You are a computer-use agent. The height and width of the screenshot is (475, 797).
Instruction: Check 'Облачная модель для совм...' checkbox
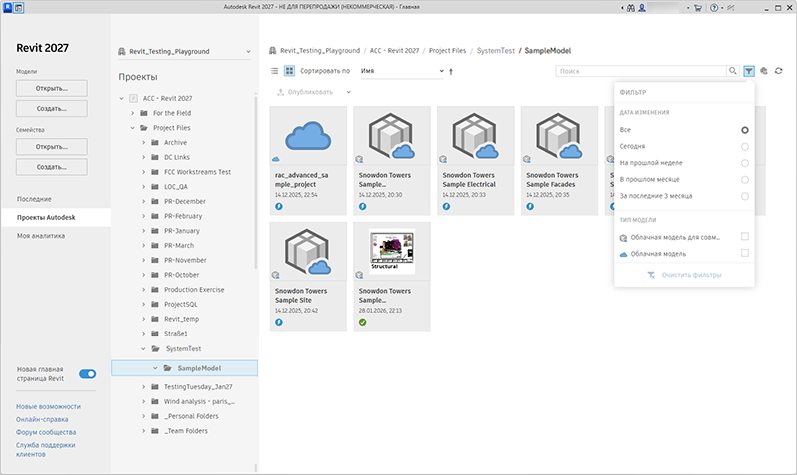pos(745,236)
